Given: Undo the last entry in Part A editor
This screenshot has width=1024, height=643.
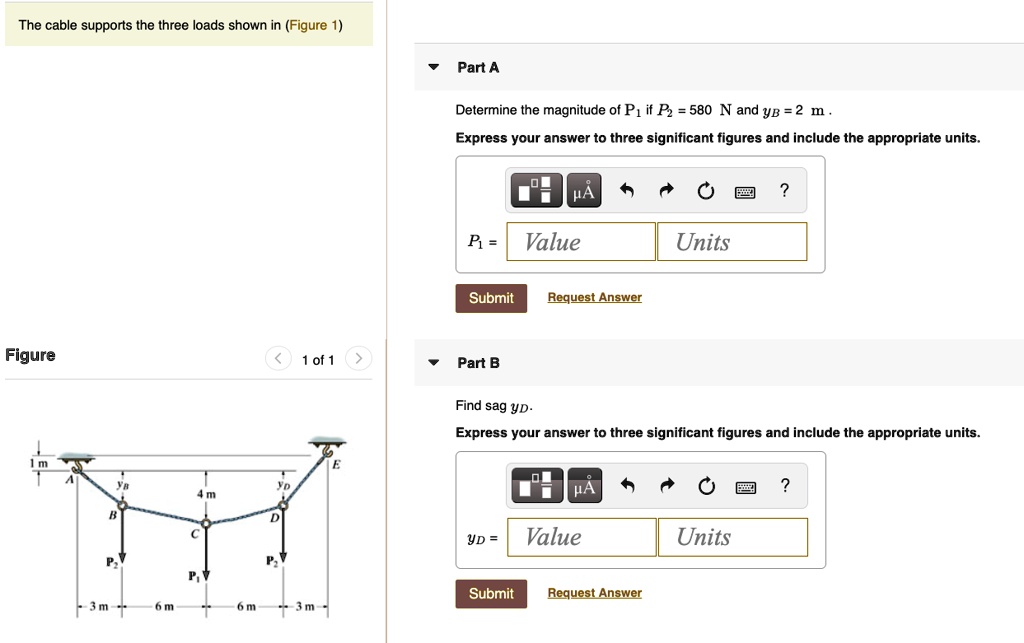Looking at the screenshot, I should [627, 190].
